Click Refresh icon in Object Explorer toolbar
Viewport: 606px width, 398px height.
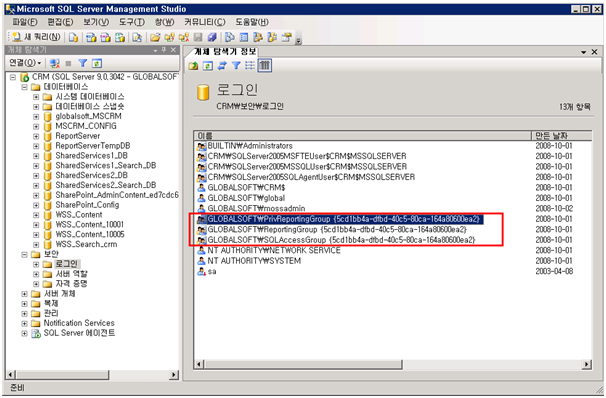click(97, 63)
